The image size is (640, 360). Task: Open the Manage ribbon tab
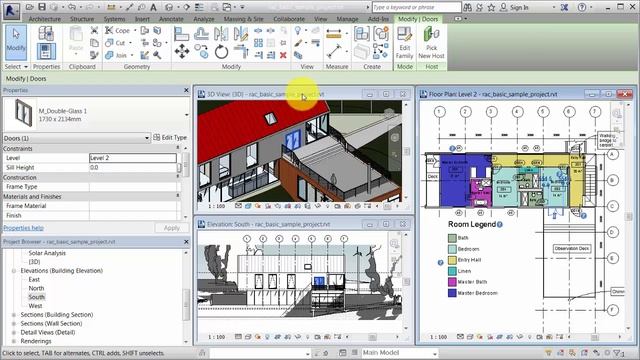(x=347, y=19)
